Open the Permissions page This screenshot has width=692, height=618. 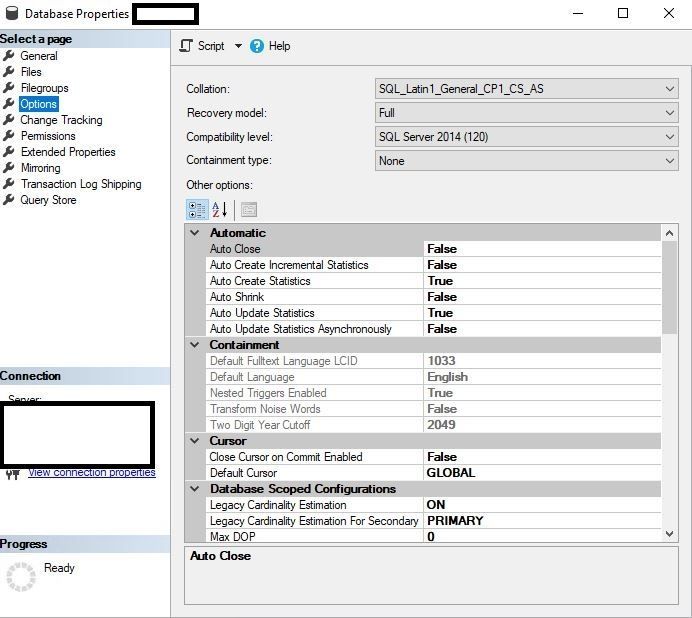(48, 136)
